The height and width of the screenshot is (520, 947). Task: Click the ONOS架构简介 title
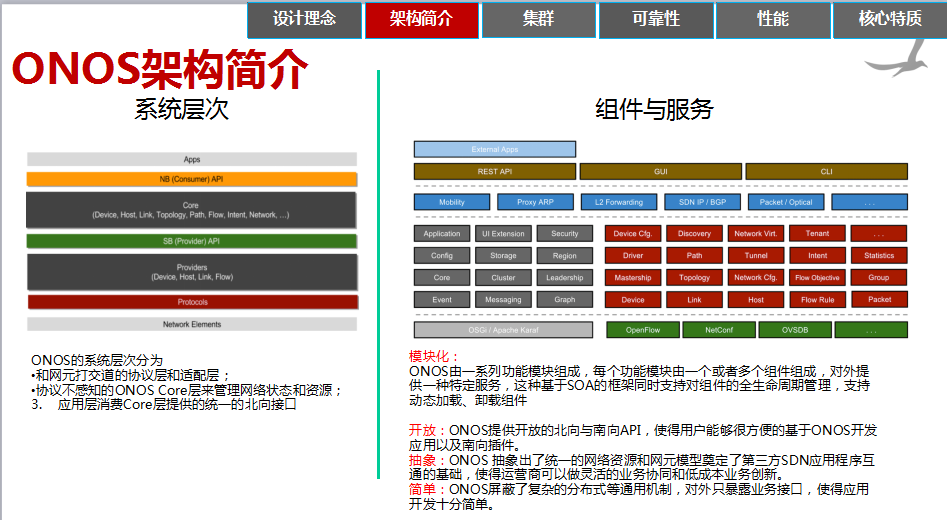click(160, 69)
